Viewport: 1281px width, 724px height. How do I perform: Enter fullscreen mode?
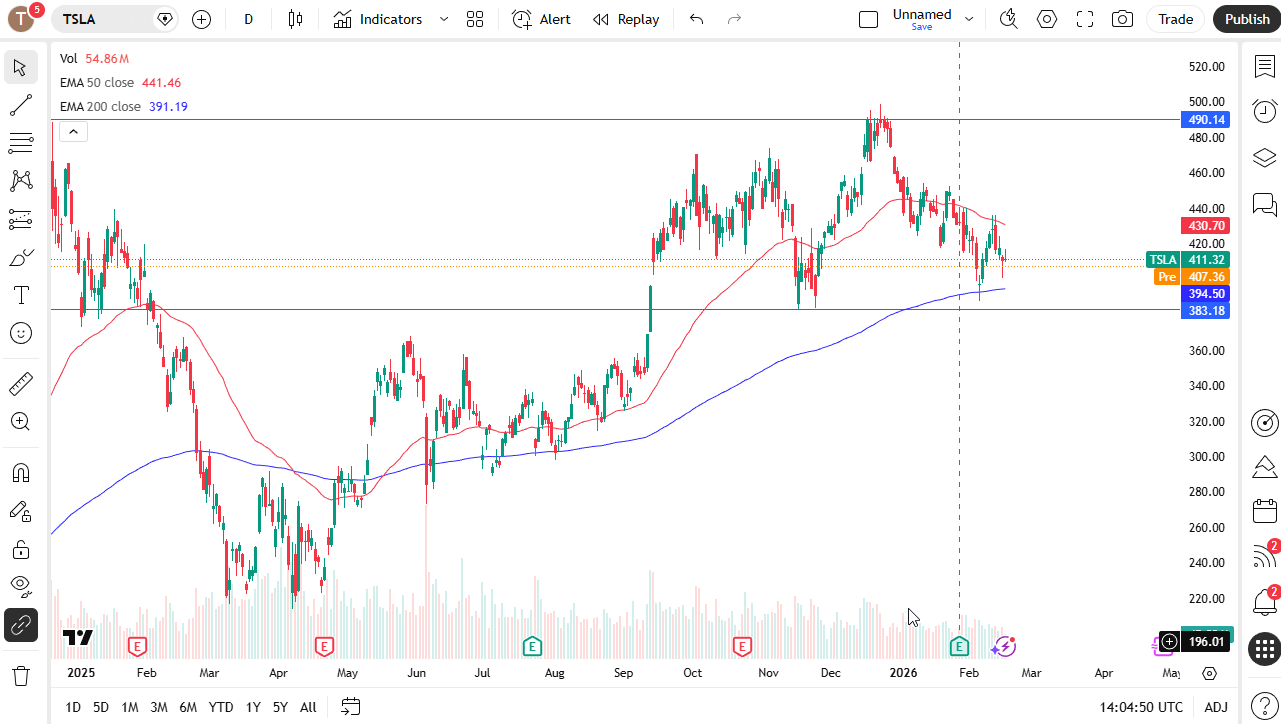coord(1085,19)
